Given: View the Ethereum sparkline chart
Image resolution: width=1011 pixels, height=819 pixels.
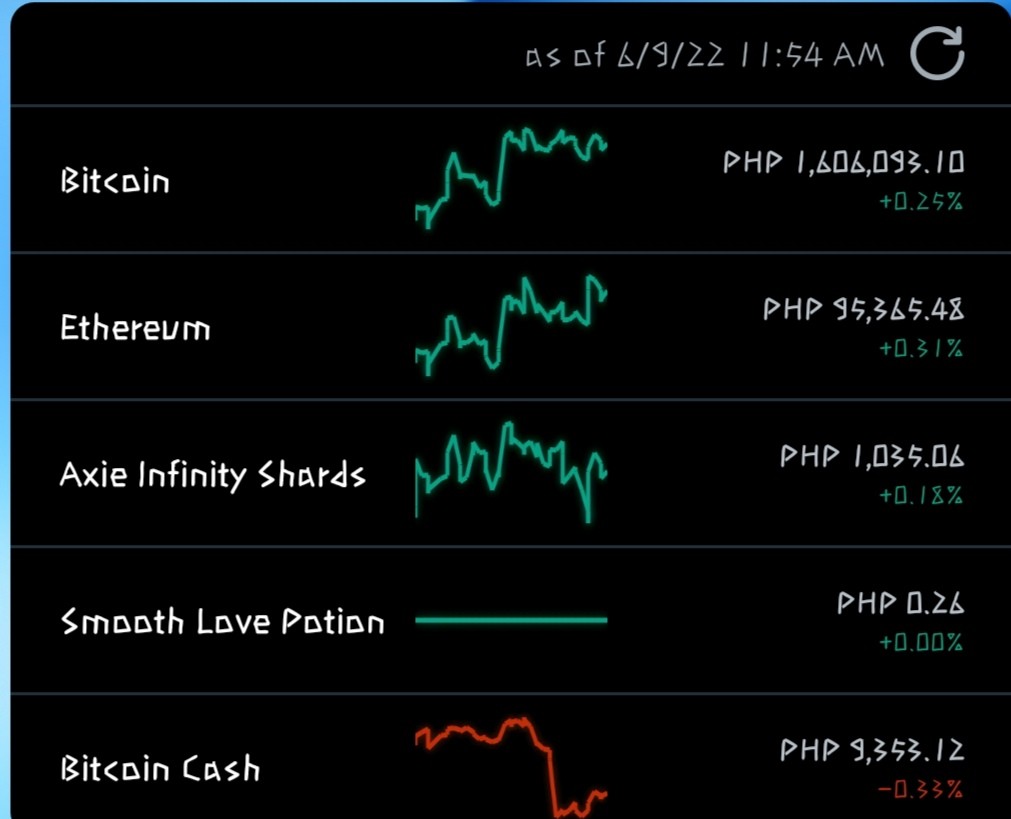Looking at the screenshot, I should [511, 326].
